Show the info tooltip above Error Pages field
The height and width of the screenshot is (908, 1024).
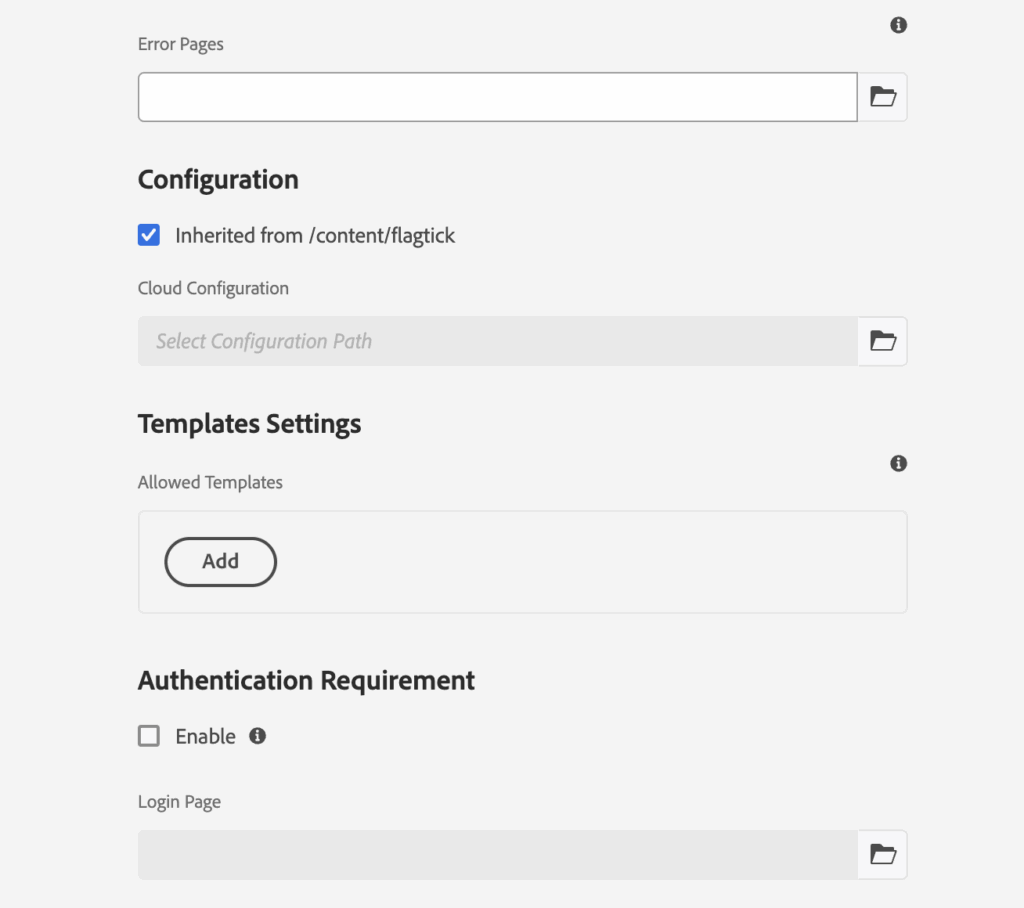(899, 25)
